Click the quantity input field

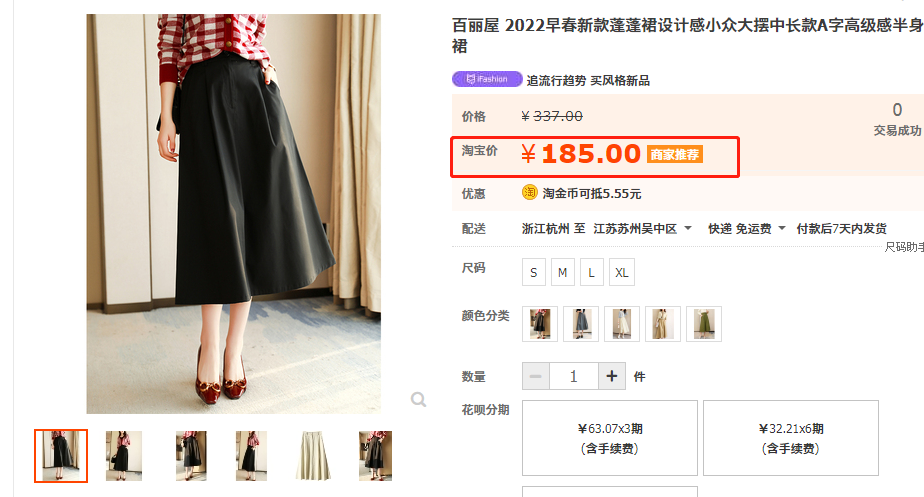(x=574, y=376)
